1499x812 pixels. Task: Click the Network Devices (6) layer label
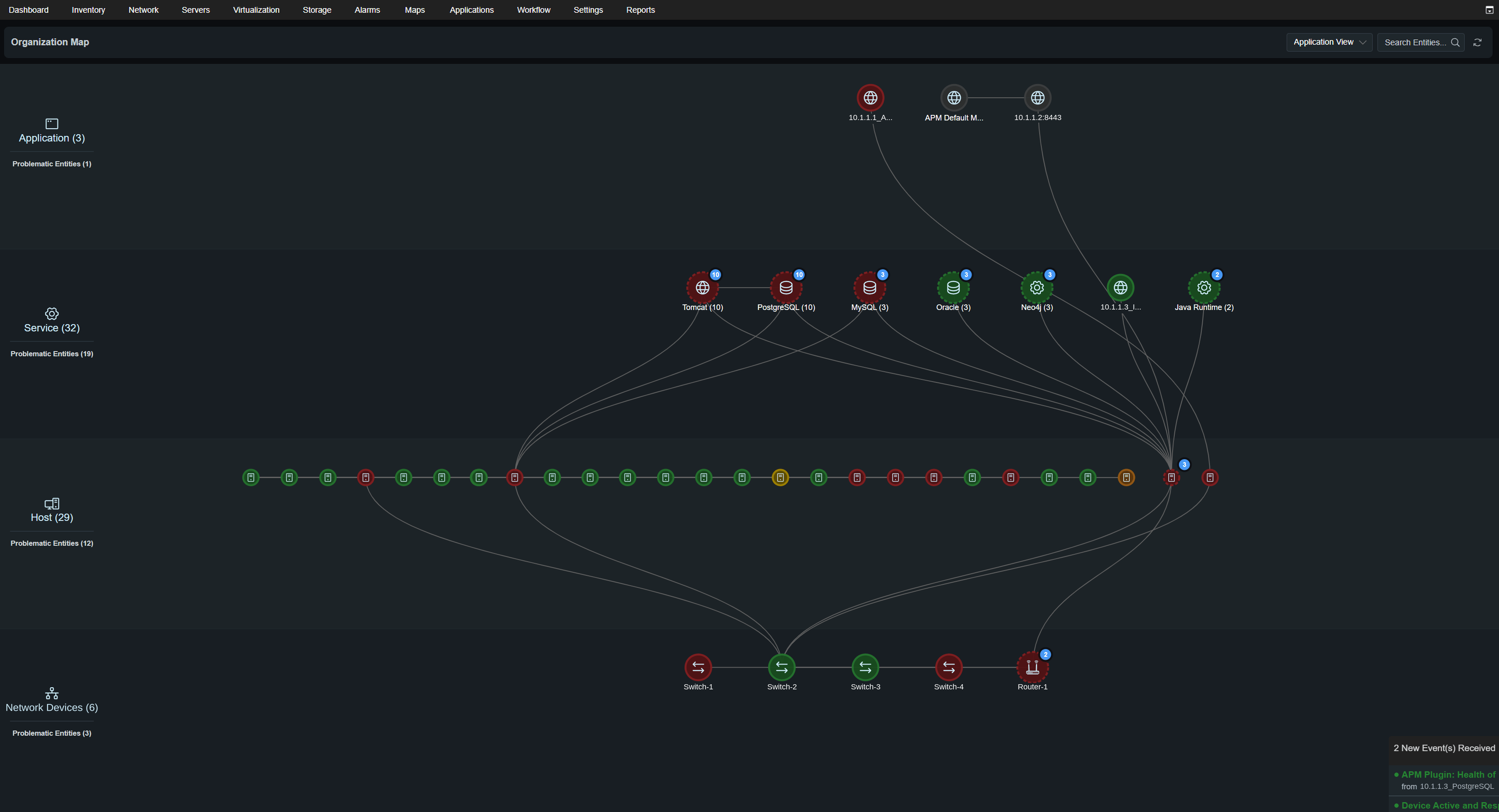point(52,707)
